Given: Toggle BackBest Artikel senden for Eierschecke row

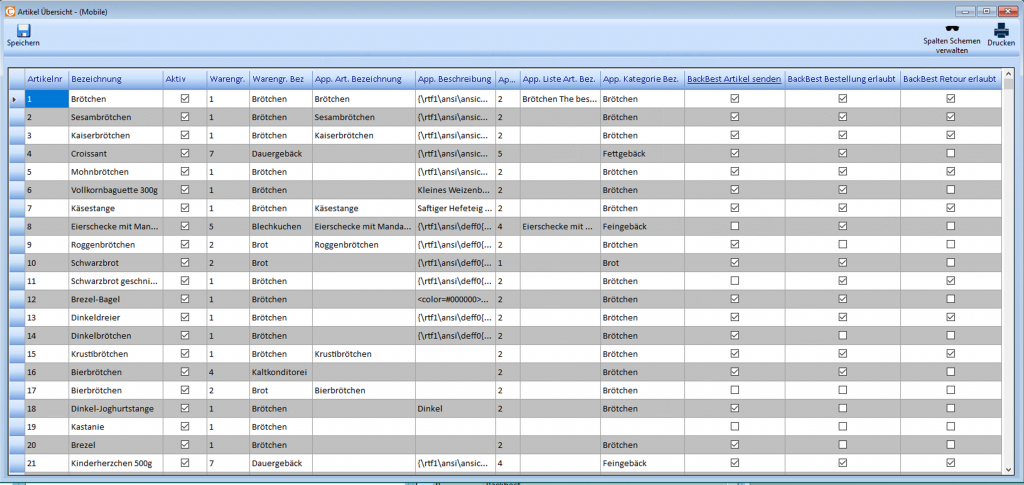Looking at the screenshot, I should point(735,226).
